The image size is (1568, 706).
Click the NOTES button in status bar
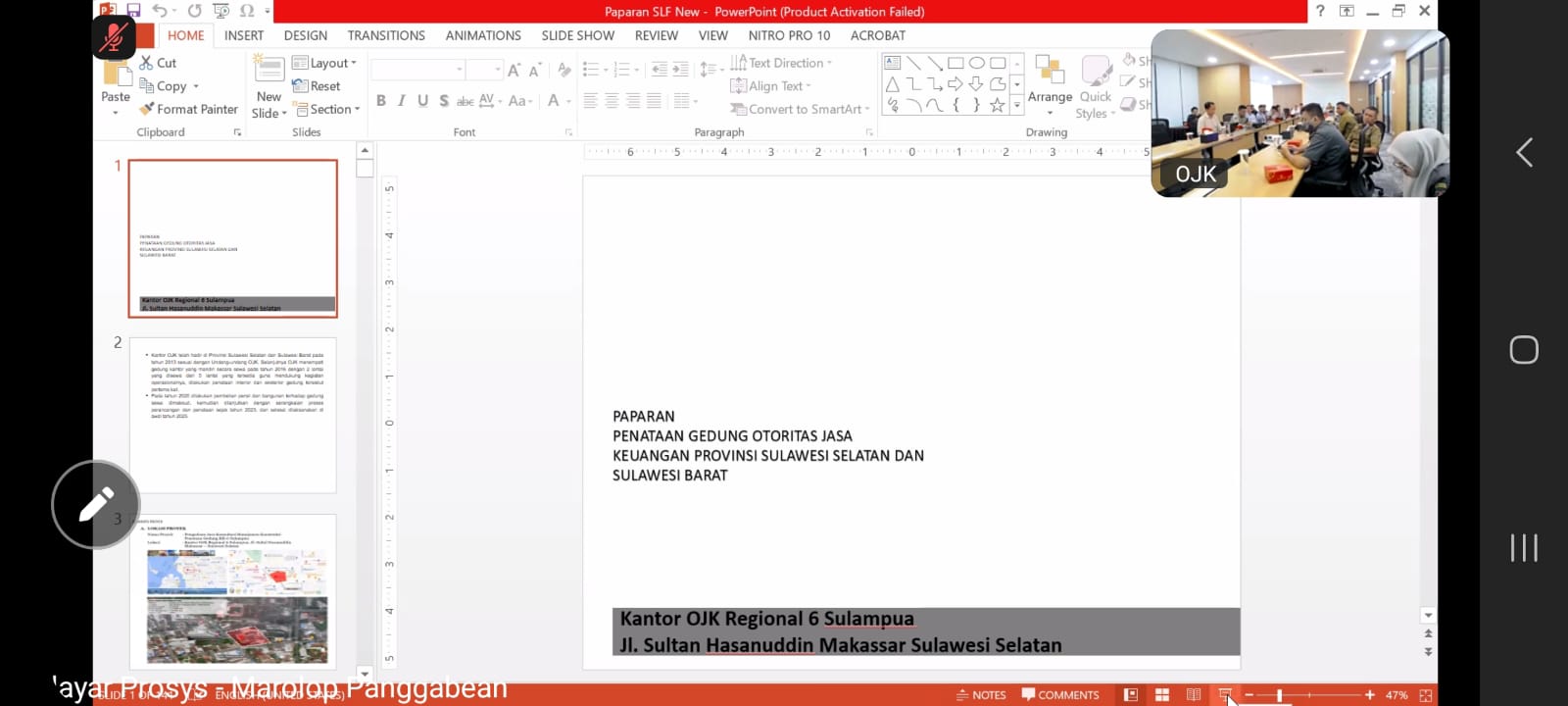tap(981, 694)
